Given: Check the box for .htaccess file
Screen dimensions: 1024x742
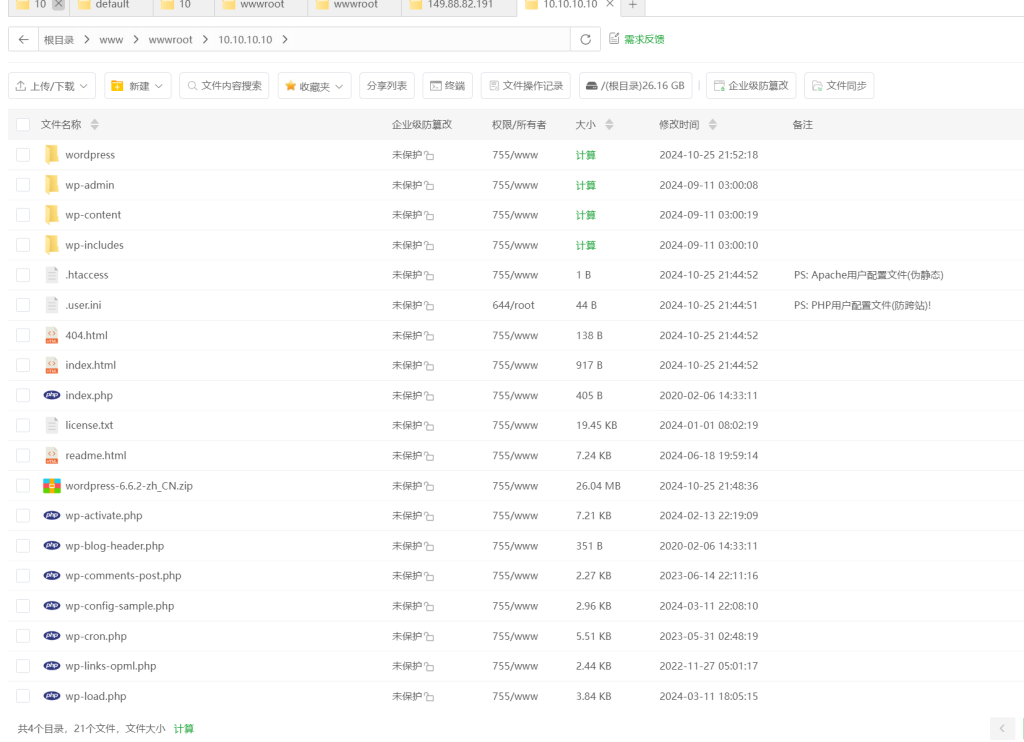Looking at the screenshot, I should pos(23,275).
